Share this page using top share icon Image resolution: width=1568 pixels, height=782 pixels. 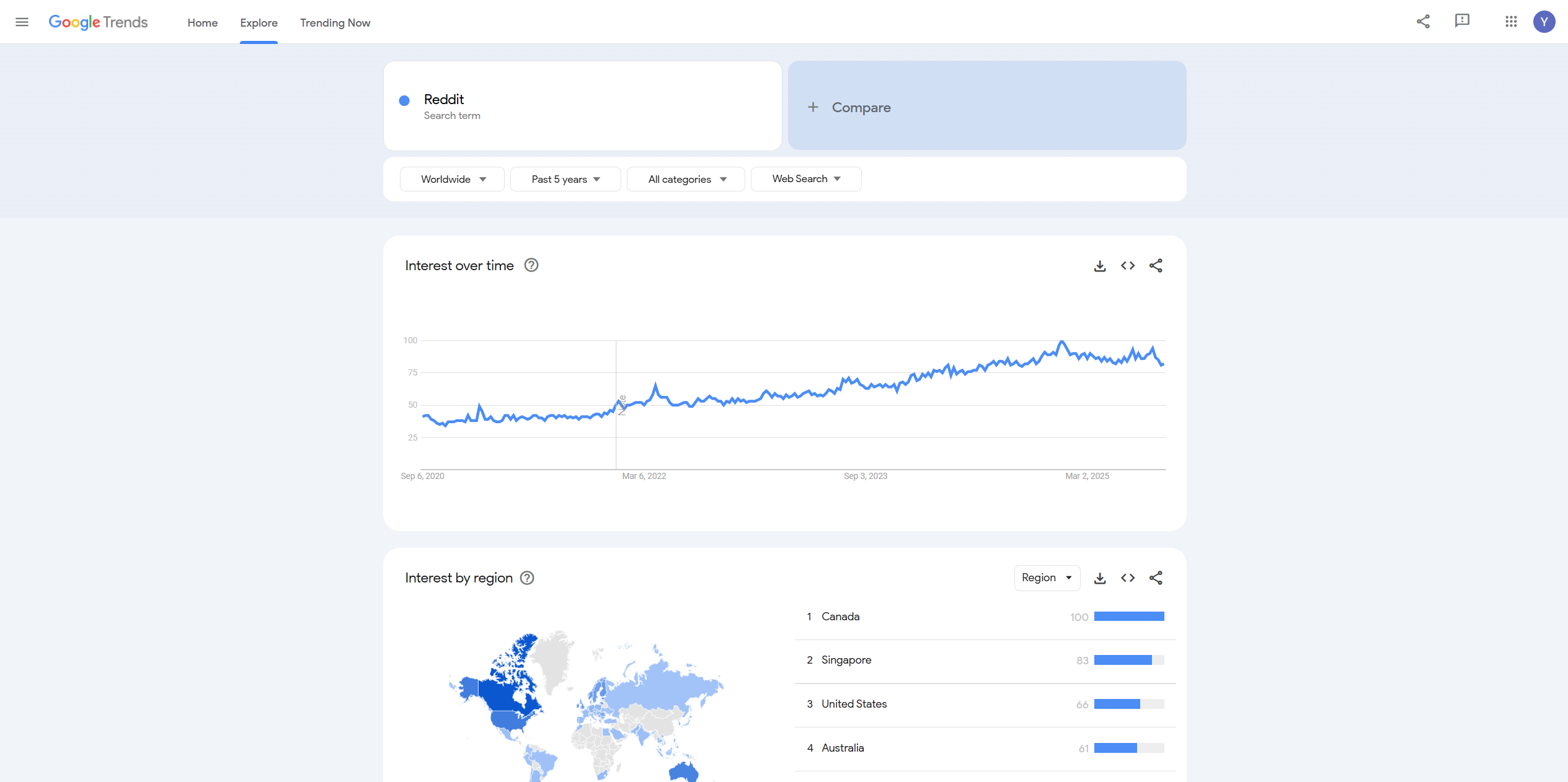[1423, 22]
